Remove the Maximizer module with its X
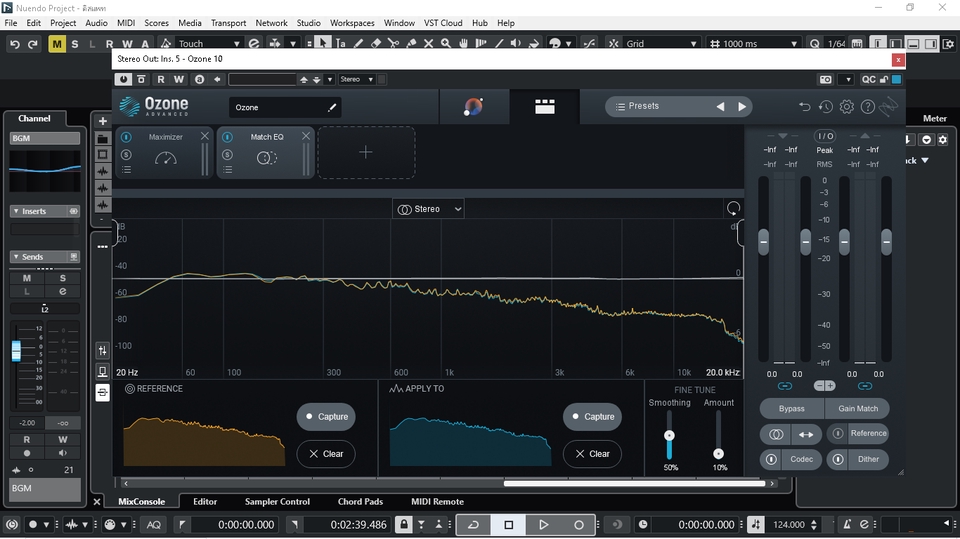The image size is (960, 539). [x=204, y=136]
